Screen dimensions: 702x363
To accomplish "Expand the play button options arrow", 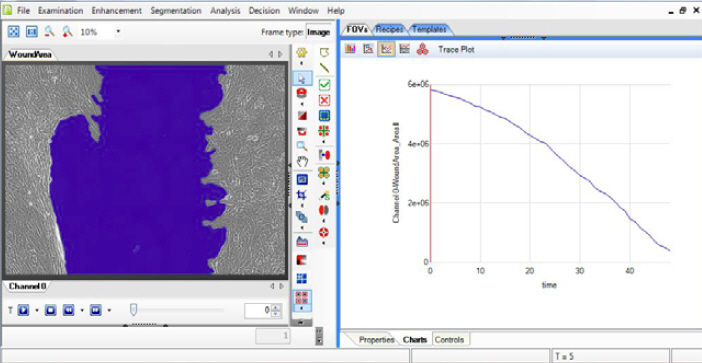I will (x=37, y=310).
